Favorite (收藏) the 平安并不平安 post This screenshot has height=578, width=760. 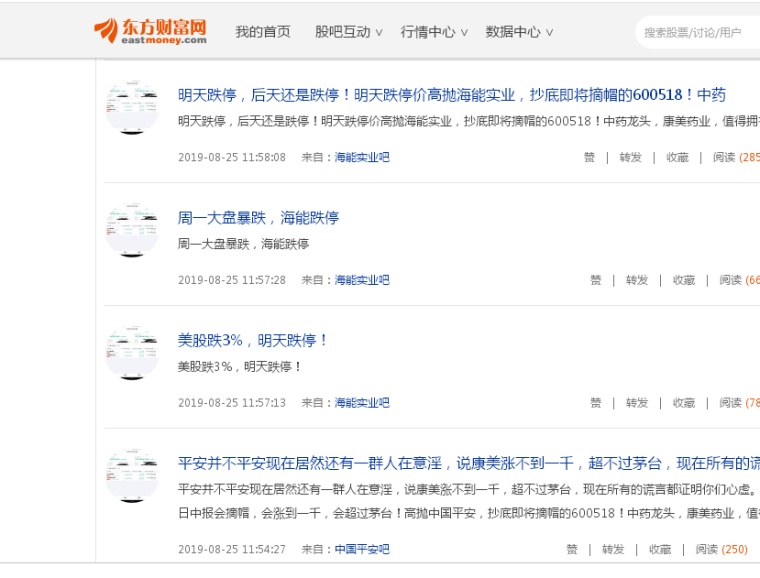(660, 549)
